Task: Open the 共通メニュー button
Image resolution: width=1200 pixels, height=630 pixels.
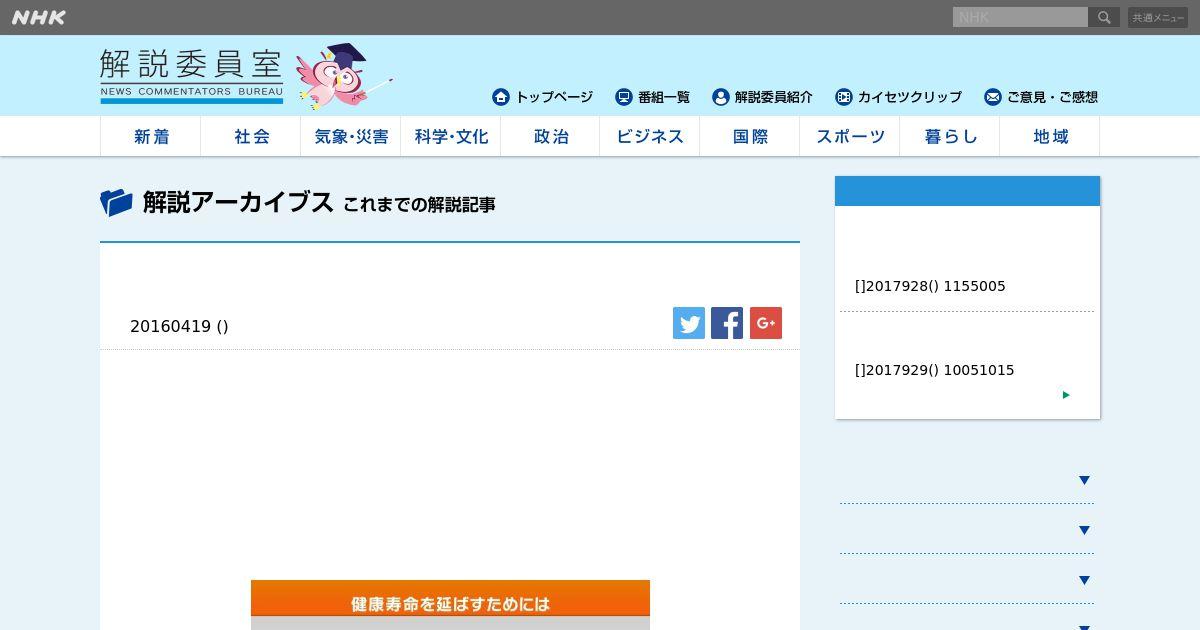Action: tap(1158, 17)
